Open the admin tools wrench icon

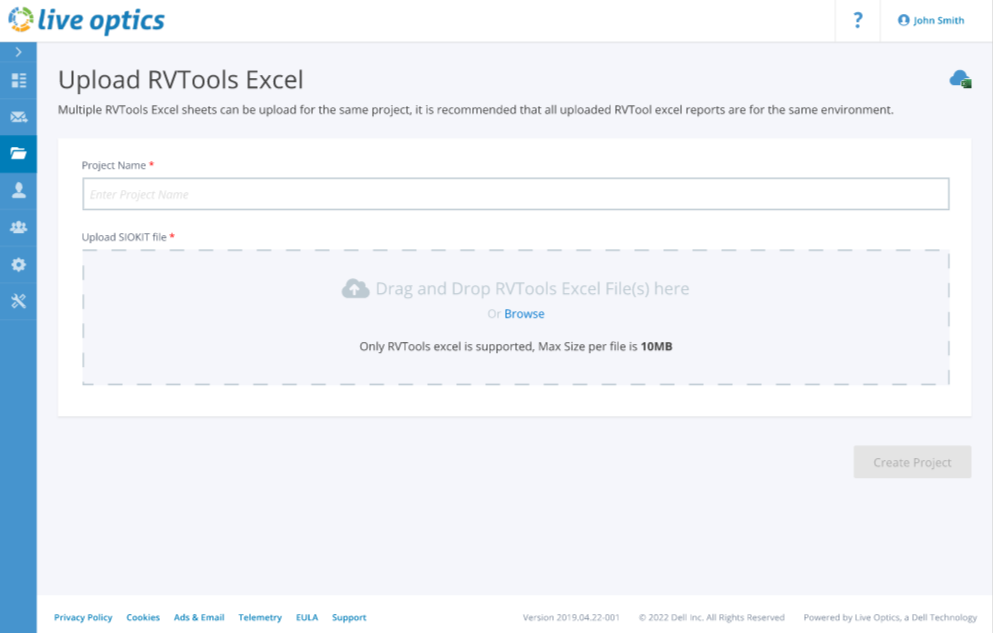click(18, 300)
